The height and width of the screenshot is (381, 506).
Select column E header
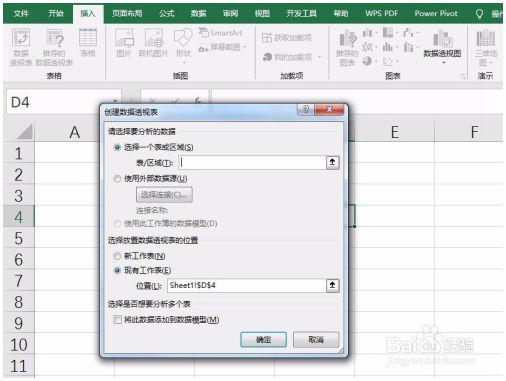pyautogui.click(x=395, y=132)
